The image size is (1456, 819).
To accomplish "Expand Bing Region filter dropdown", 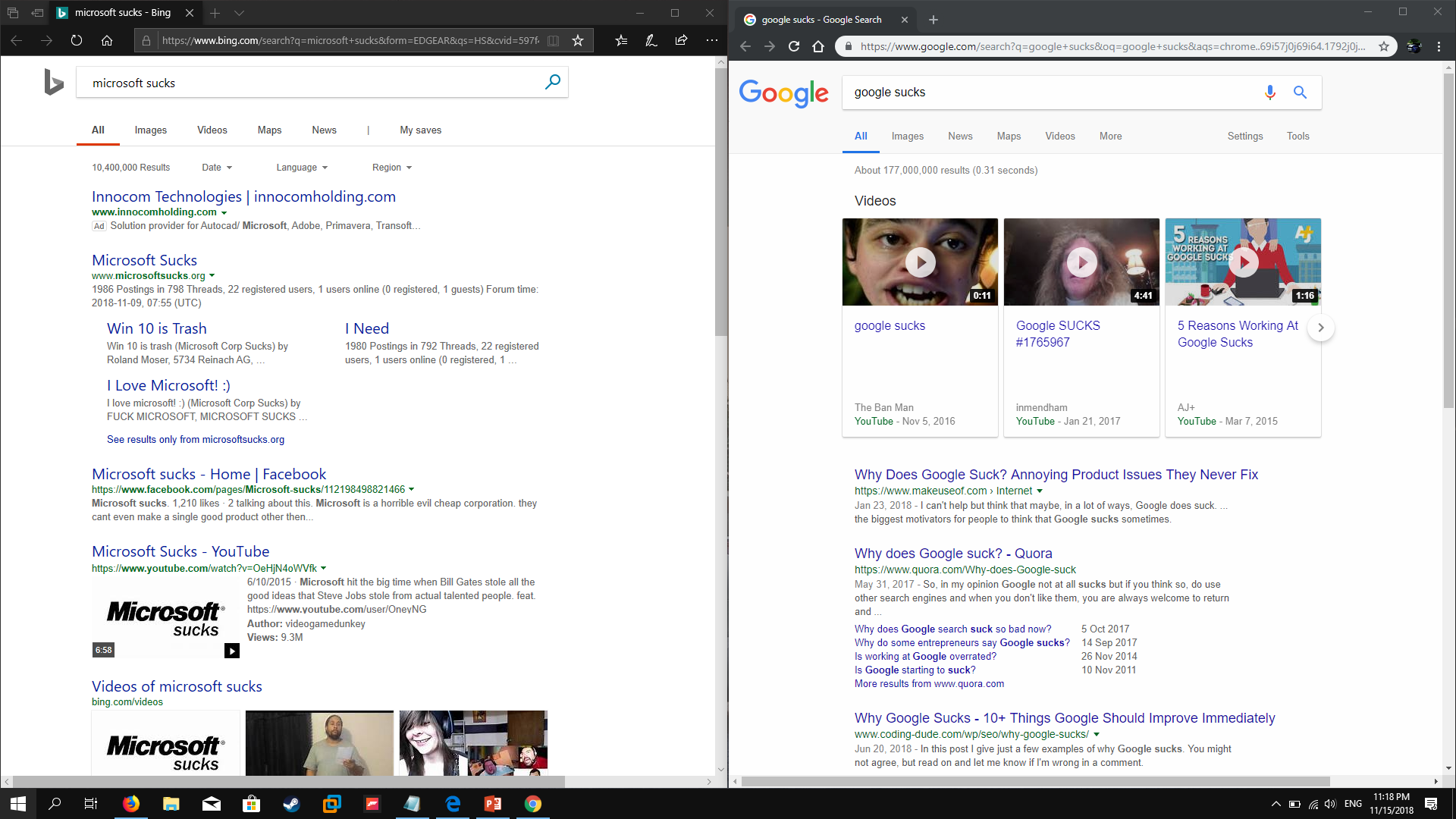I will pyautogui.click(x=392, y=168).
